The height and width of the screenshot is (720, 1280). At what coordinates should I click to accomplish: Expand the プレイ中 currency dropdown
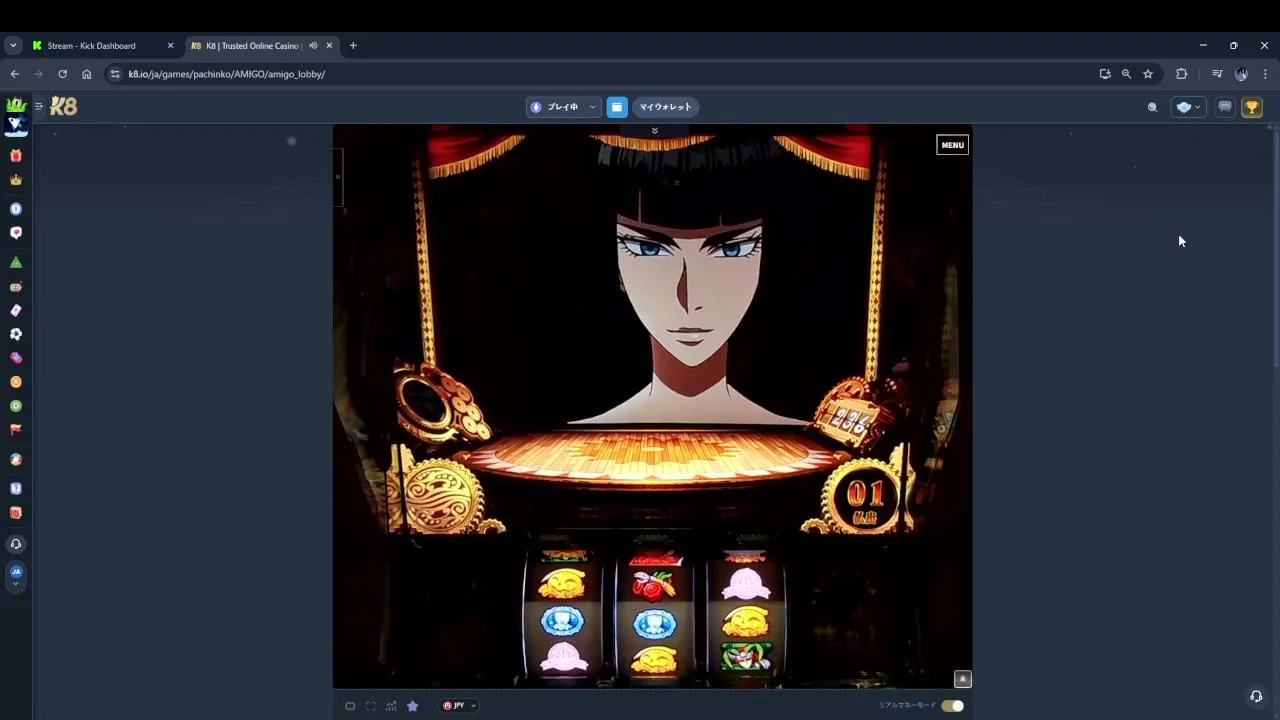point(563,107)
